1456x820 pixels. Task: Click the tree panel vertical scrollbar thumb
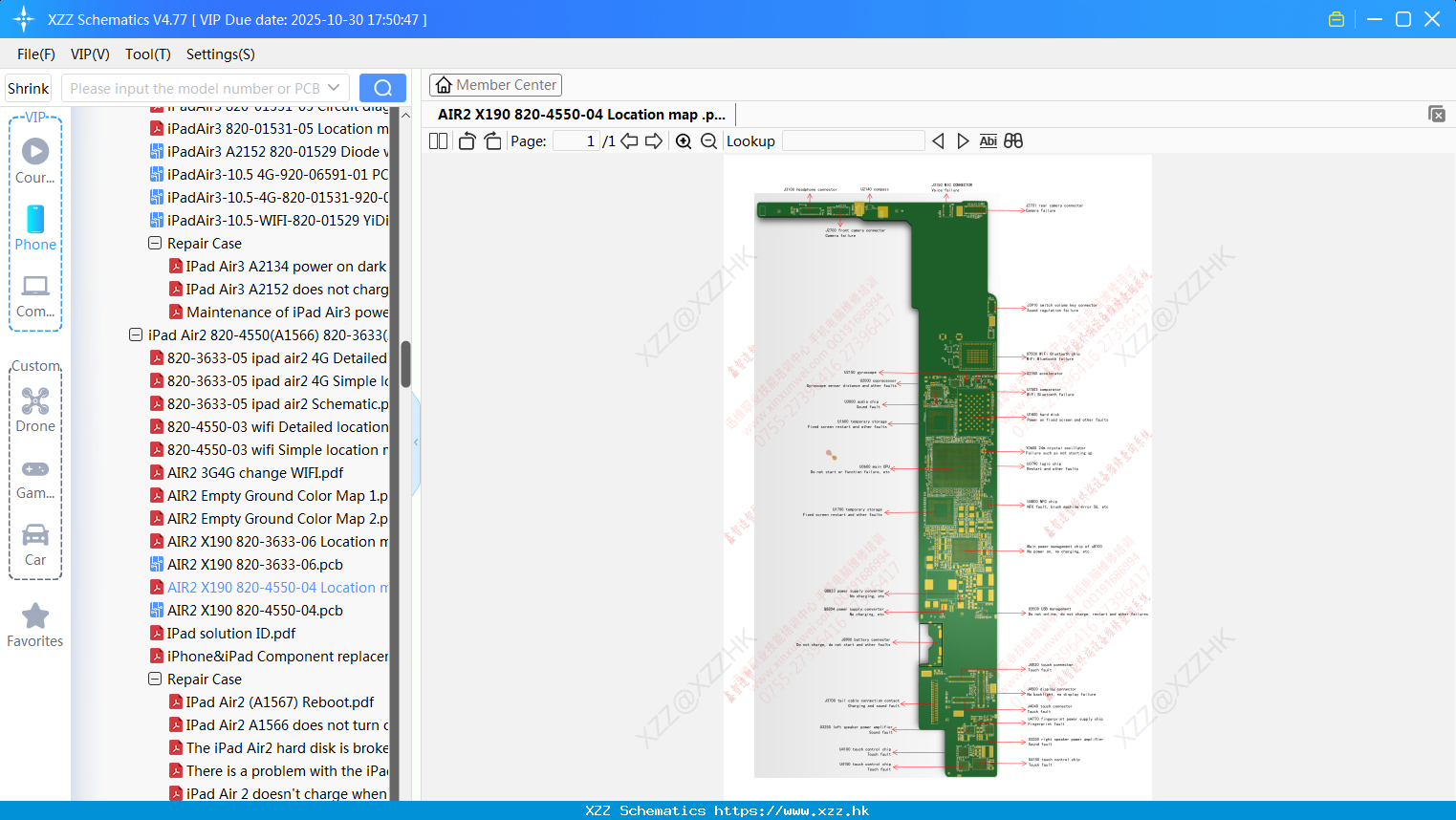[405, 364]
